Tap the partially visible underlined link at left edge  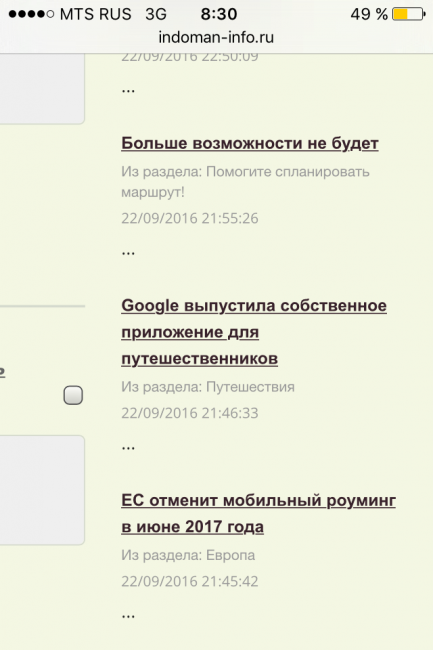tap(2, 371)
